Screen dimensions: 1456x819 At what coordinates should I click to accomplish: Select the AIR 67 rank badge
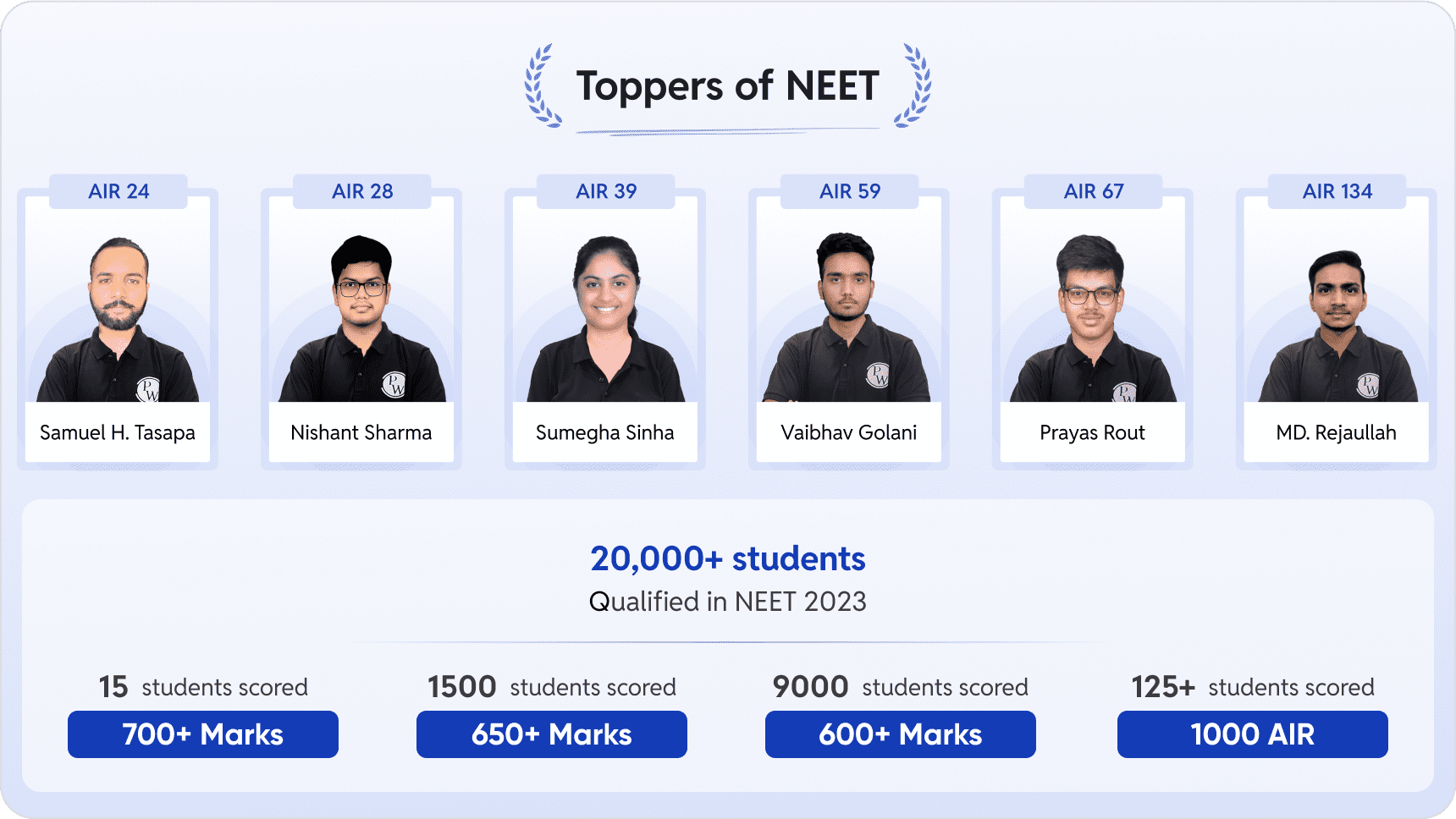(x=1094, y=191)
